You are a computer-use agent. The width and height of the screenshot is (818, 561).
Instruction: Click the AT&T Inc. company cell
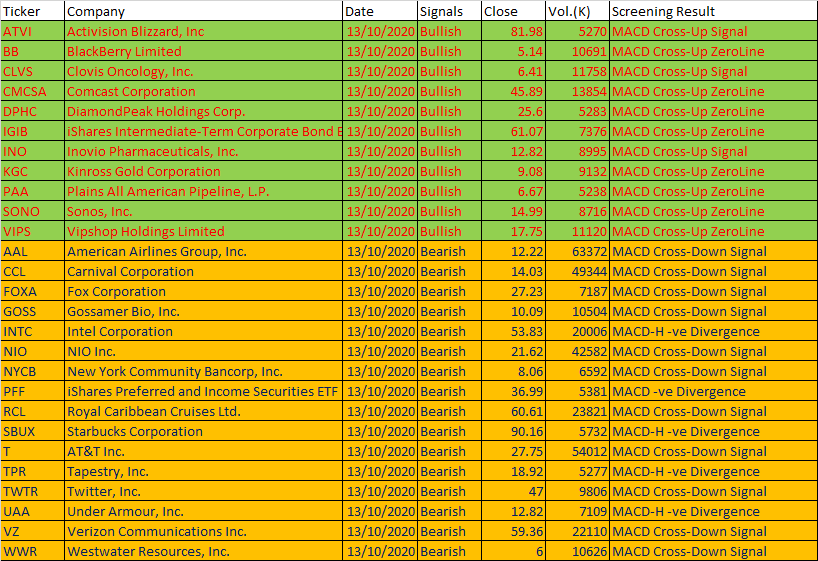[x=203, y=451]
